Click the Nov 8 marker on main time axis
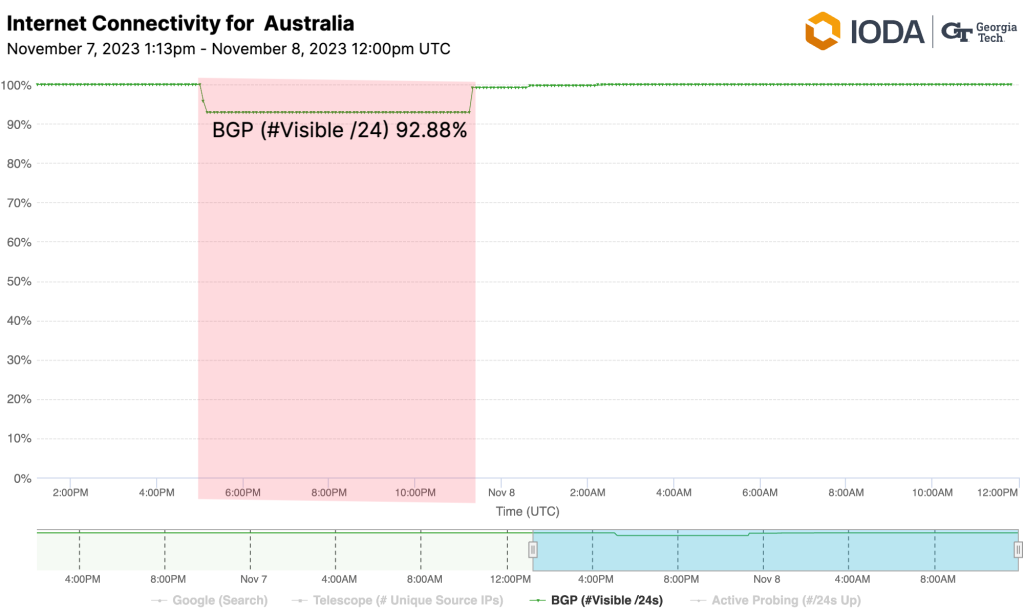This screenshot has width=1024, height=614. (500, 493)
